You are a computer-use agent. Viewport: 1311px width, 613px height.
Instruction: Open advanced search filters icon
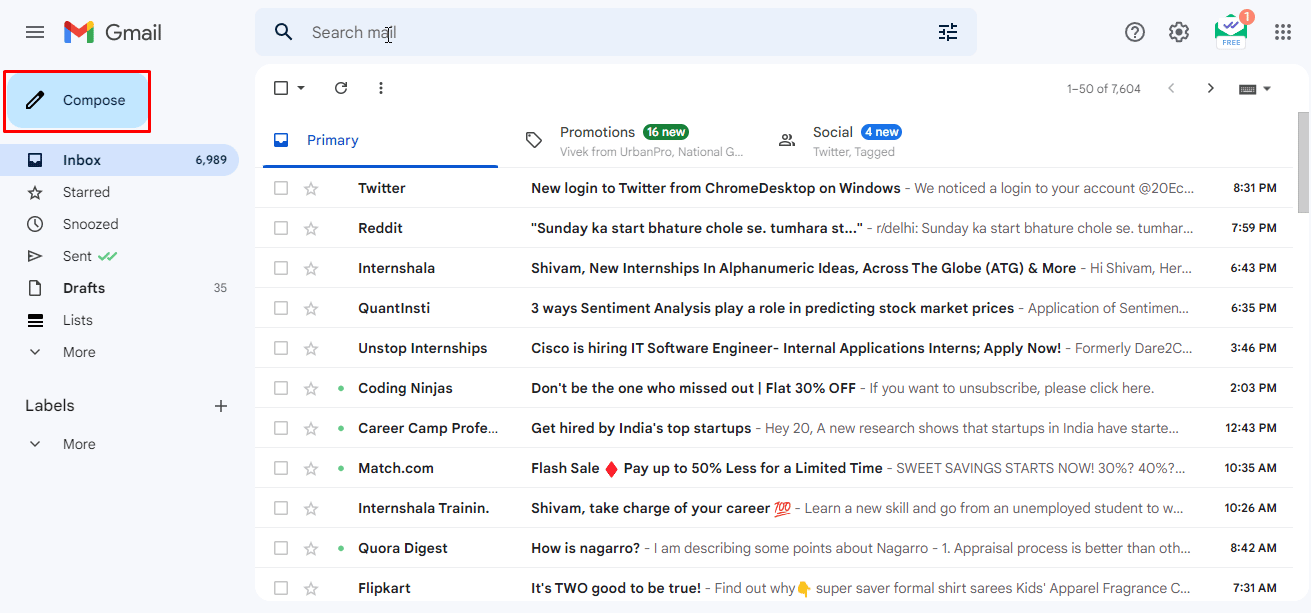coord(947,32)
